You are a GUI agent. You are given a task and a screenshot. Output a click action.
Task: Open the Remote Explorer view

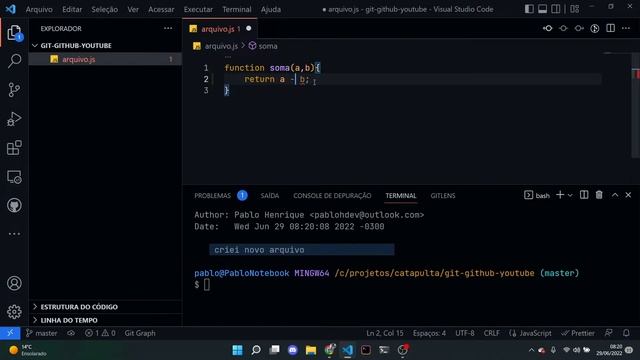(x=14, y=177)
